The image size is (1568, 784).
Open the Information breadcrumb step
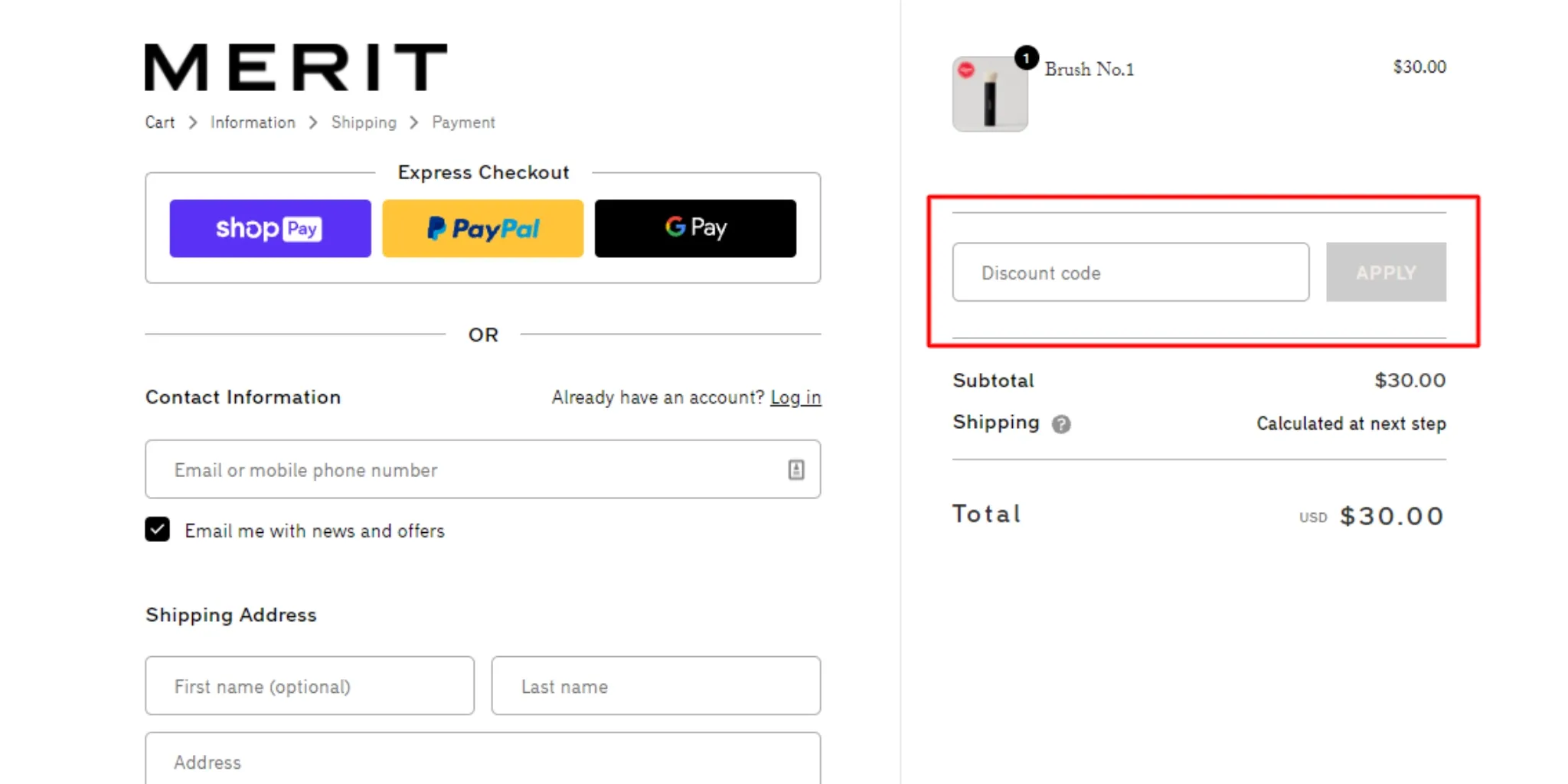tap(253, 122)
